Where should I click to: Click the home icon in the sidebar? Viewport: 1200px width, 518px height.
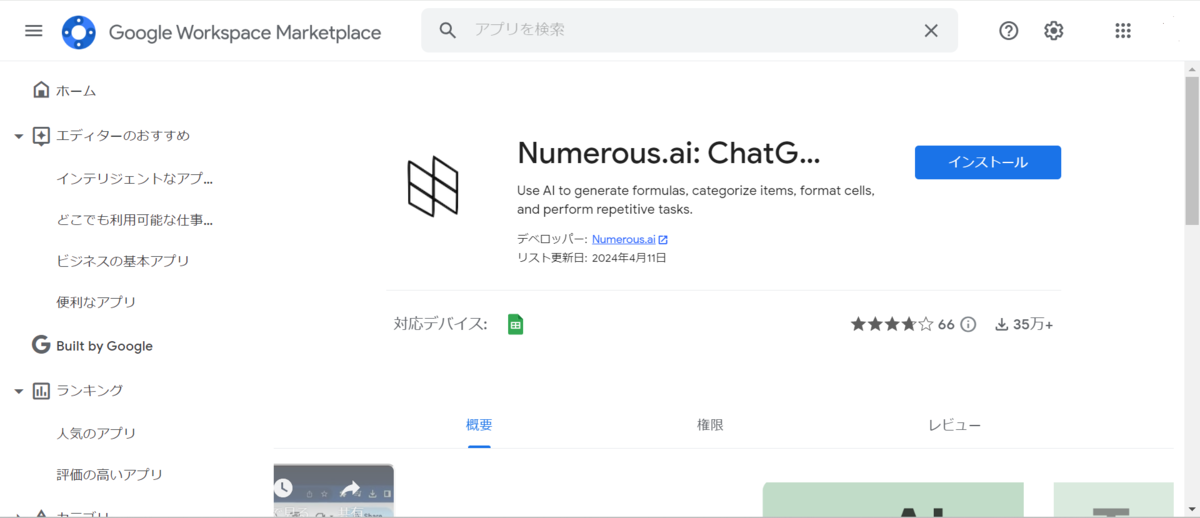pos(41,90)
